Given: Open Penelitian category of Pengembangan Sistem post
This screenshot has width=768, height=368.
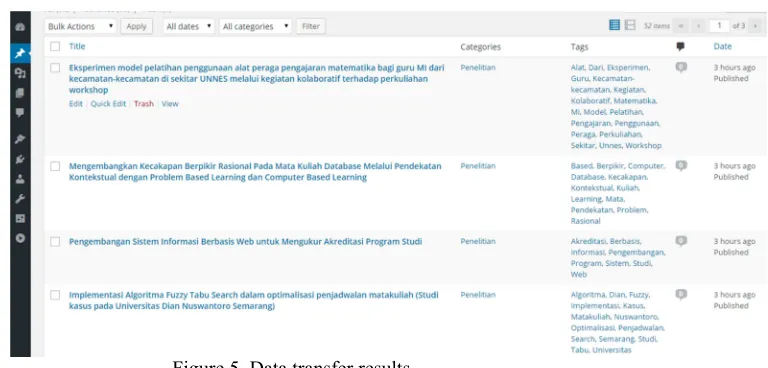Looking at the screenshot, I should 478,242.
